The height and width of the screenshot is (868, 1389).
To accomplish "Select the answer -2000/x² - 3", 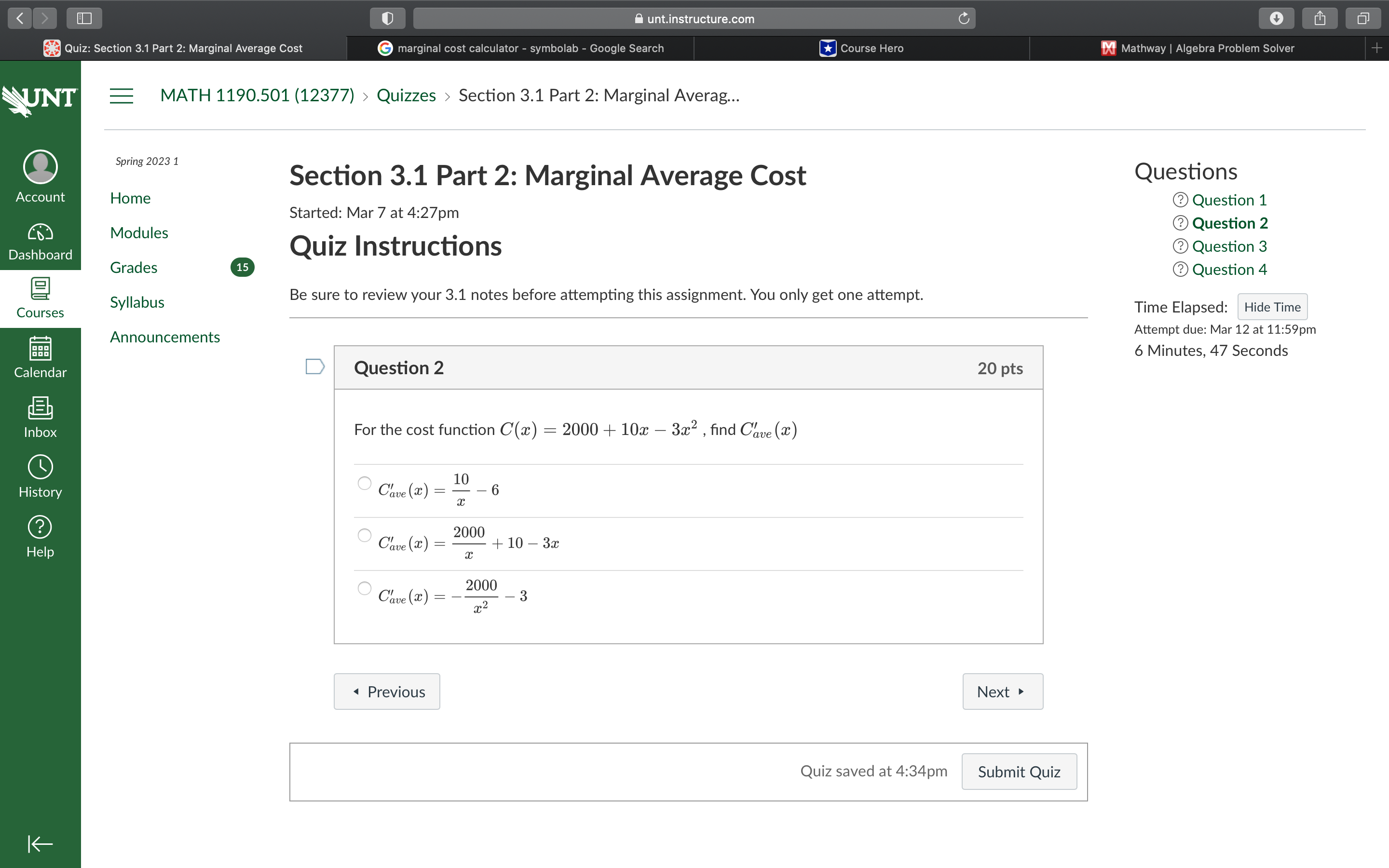I will point(364,588).
